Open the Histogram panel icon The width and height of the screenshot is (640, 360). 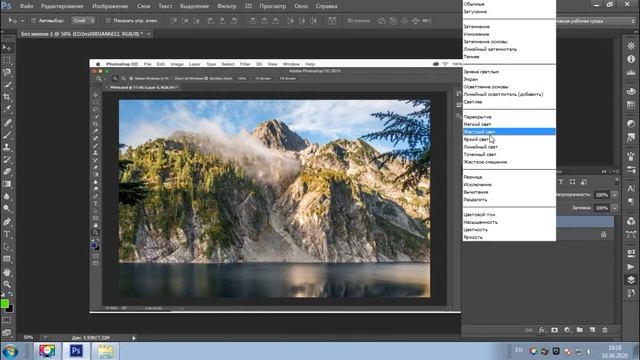point(631,73)
